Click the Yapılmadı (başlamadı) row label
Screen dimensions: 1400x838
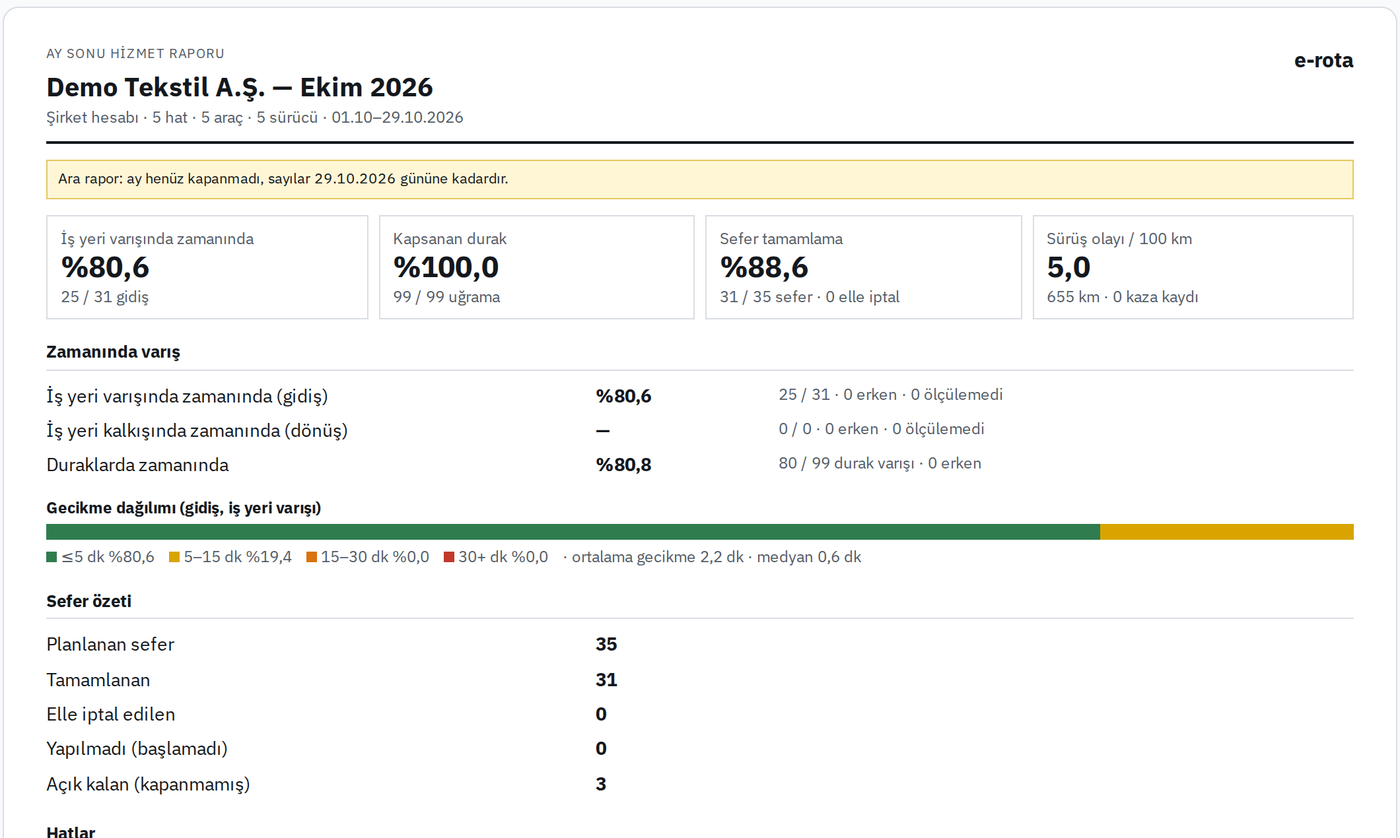(x=137, y=749)
